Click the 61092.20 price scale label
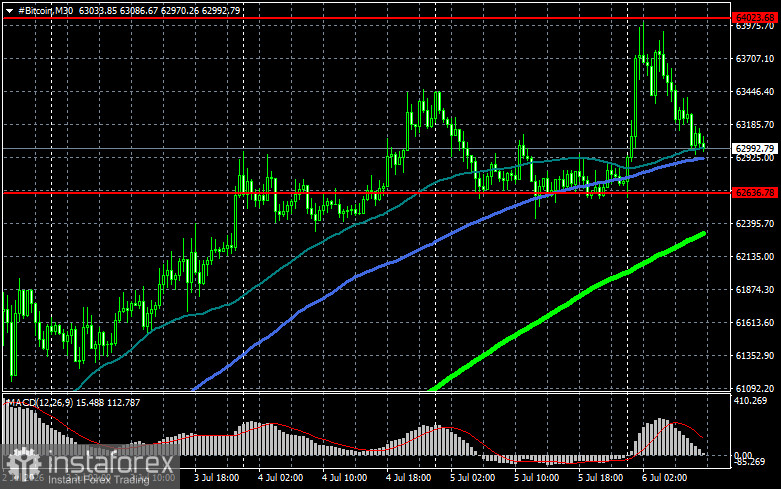The image size is (781, 489). pyautogui.click(x=755, y=388)
